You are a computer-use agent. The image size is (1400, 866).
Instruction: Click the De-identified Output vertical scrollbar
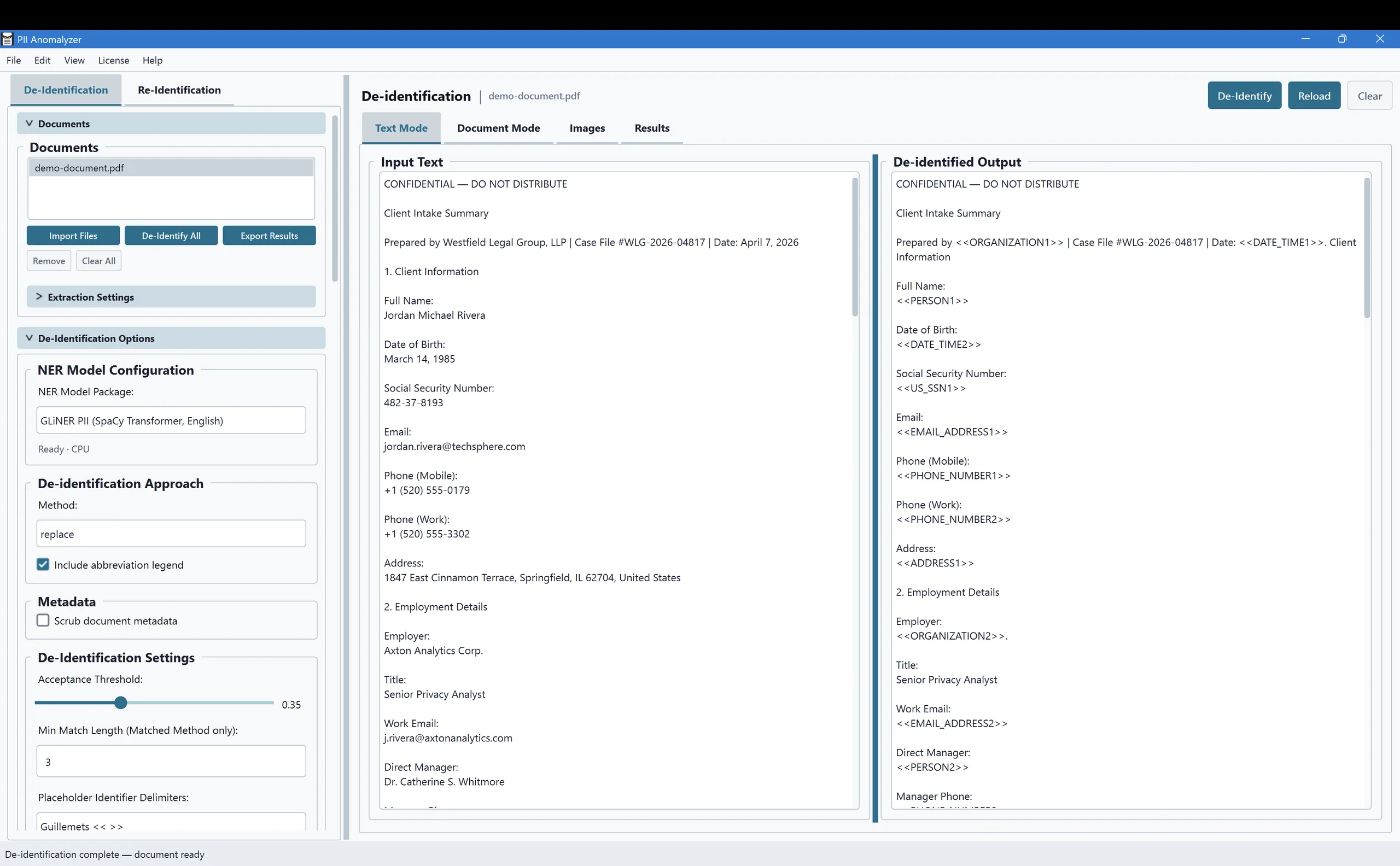1367,248
